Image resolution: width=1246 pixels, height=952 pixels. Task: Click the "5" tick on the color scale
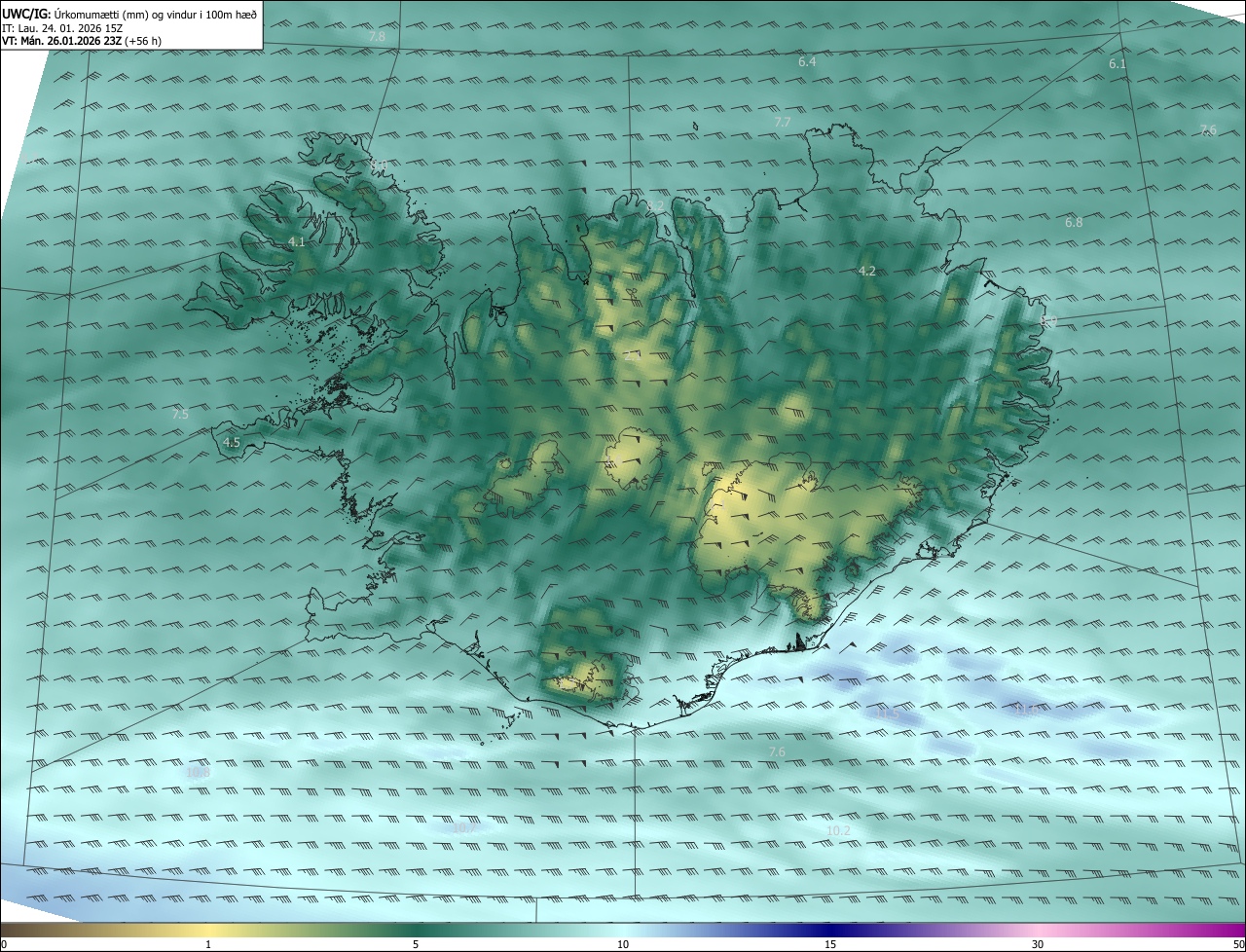coord(416,944)
